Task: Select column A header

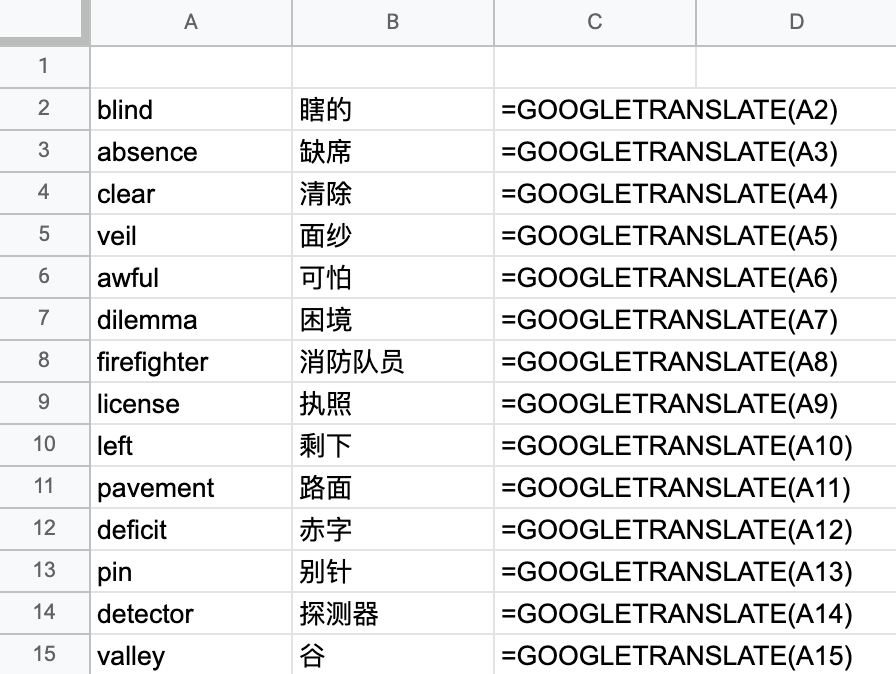Action: pyautogui.click(x=191, y=22)
